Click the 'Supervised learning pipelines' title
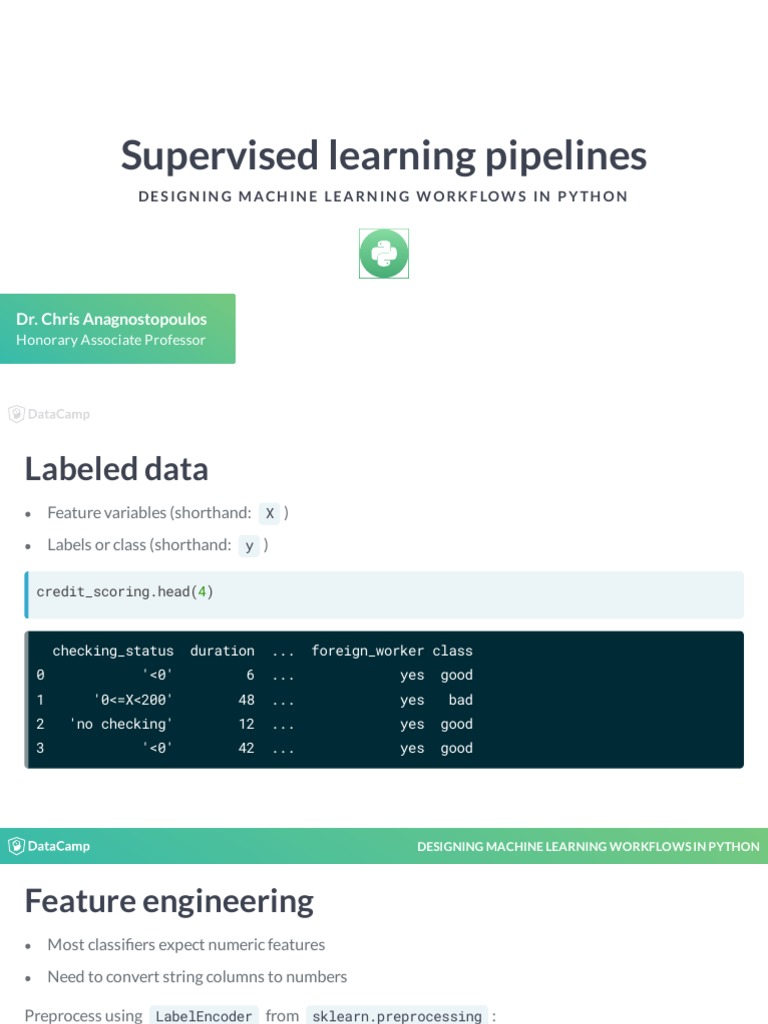The width and height of the screenshot is (768, 1024). (x=384, y=156)
